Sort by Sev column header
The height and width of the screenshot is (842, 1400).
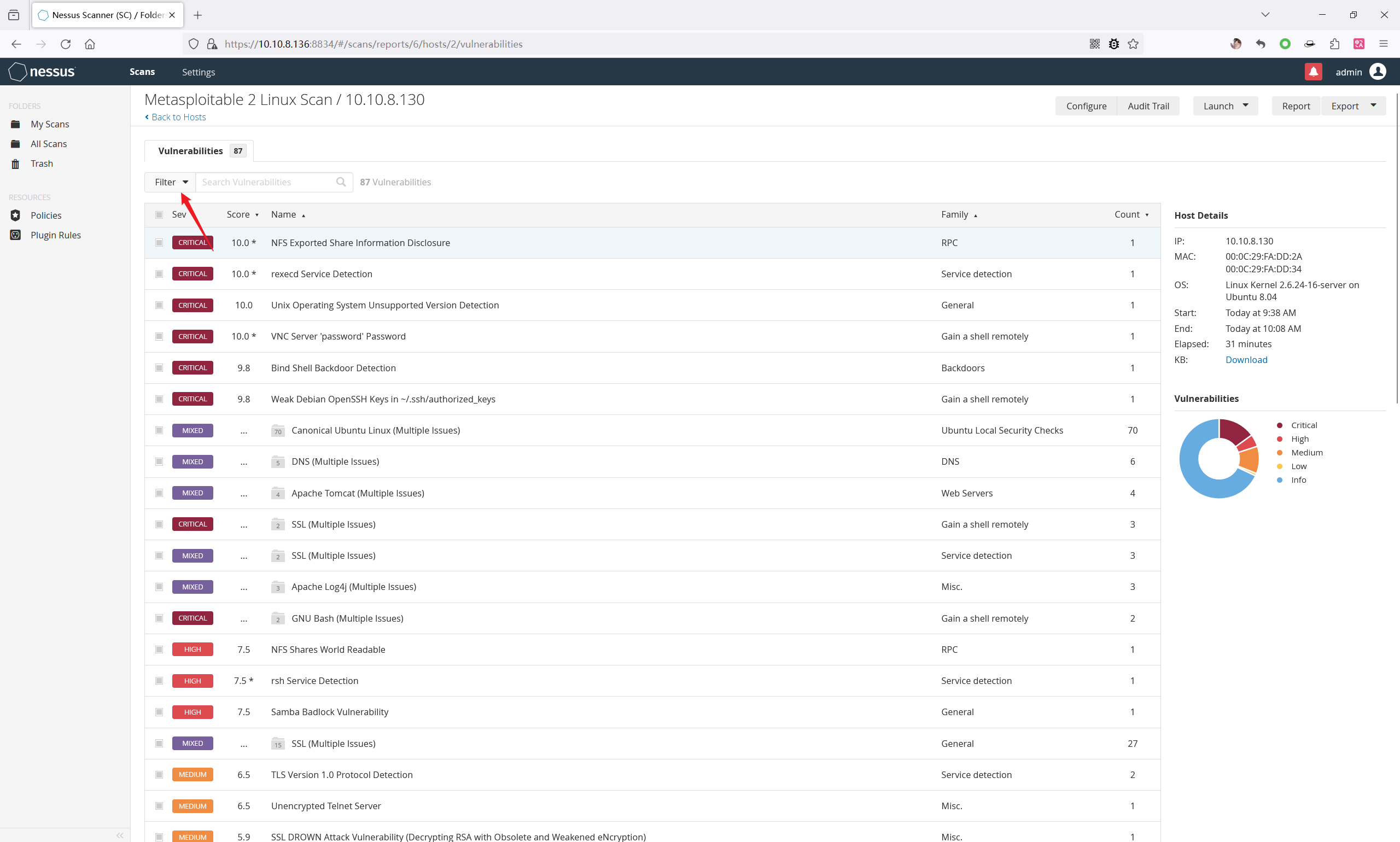[x=179, y=214]
